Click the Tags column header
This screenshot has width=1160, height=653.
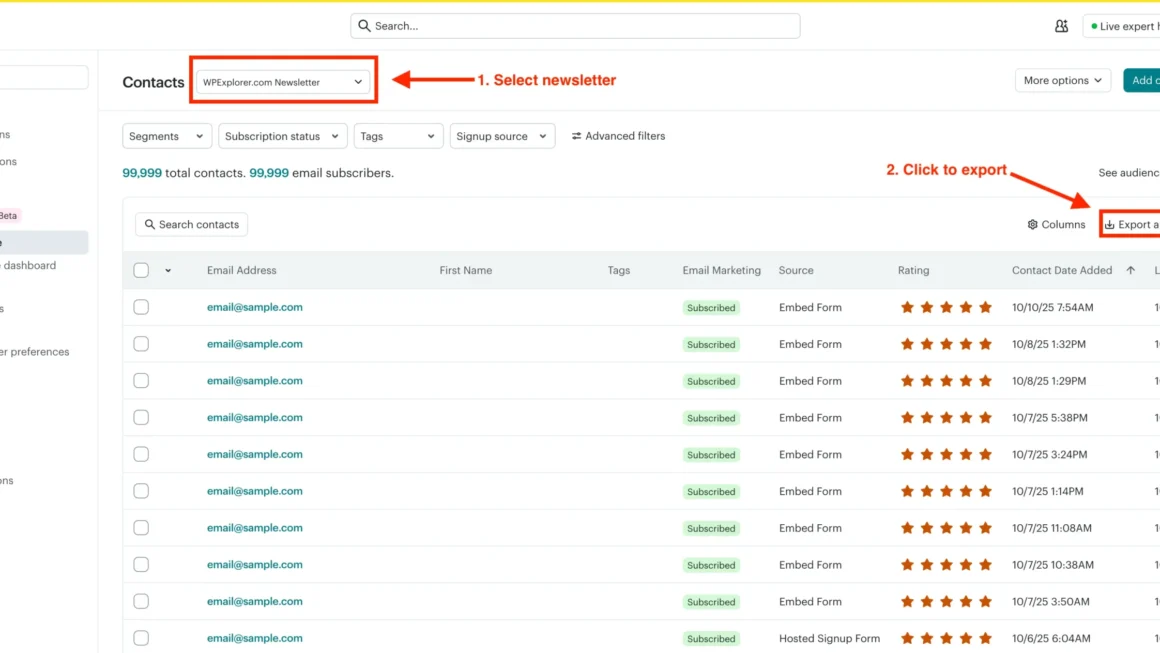618,270
